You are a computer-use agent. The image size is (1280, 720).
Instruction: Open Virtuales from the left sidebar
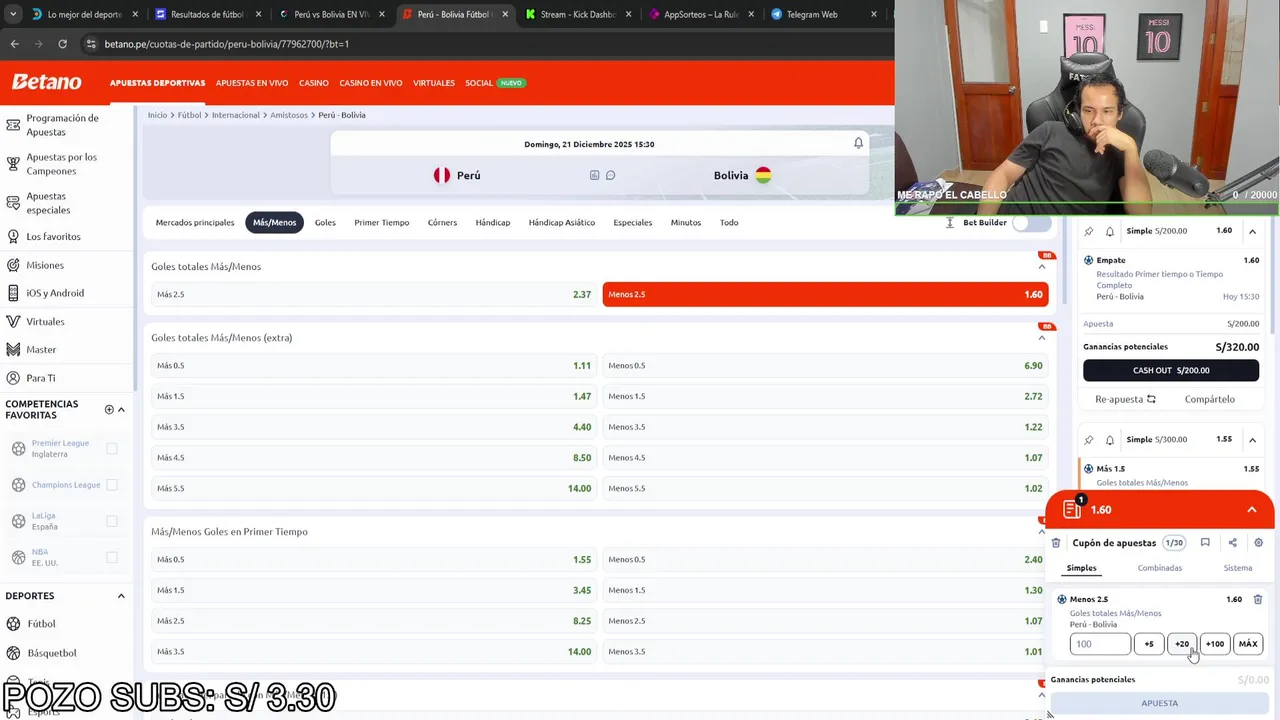[45, 322]
